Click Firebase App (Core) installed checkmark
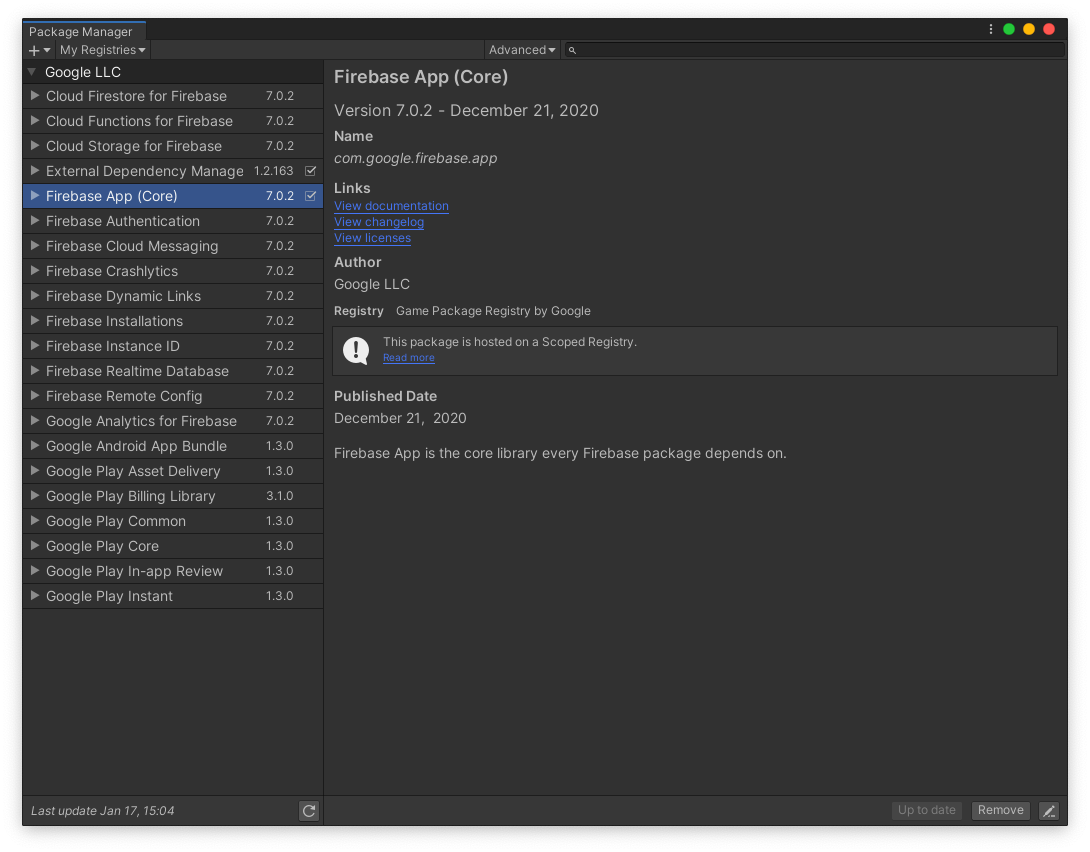Screen dimensions: 1090x852 [311, 196]
